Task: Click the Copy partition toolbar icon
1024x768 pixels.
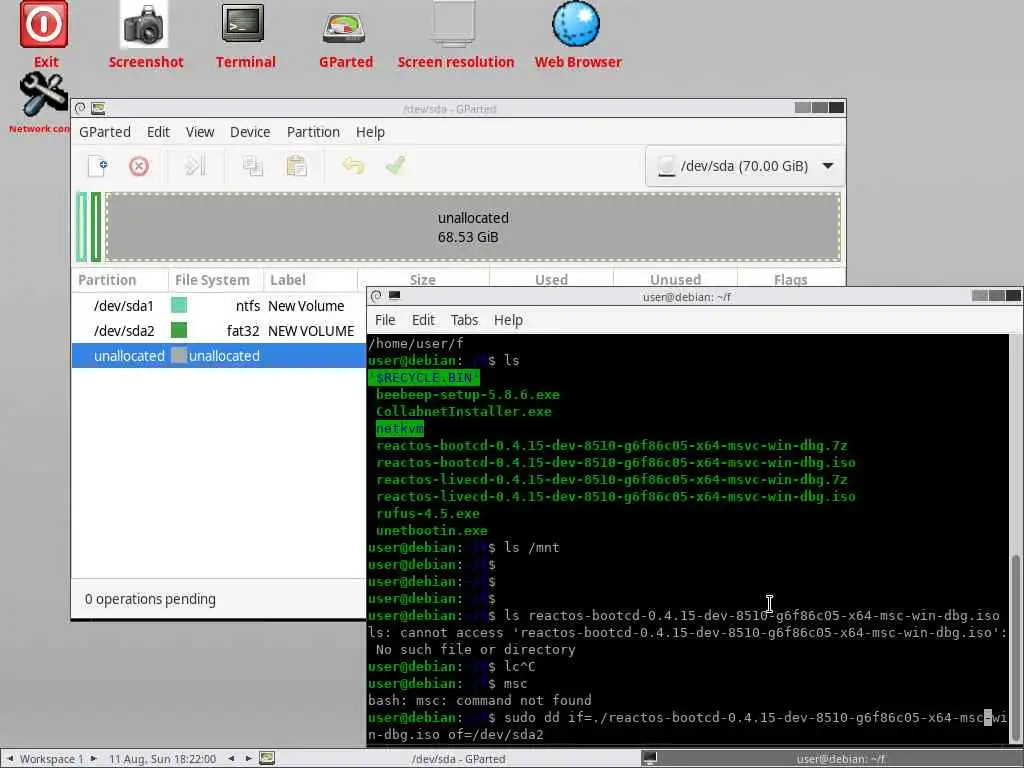Action: (x=253, y=166)
